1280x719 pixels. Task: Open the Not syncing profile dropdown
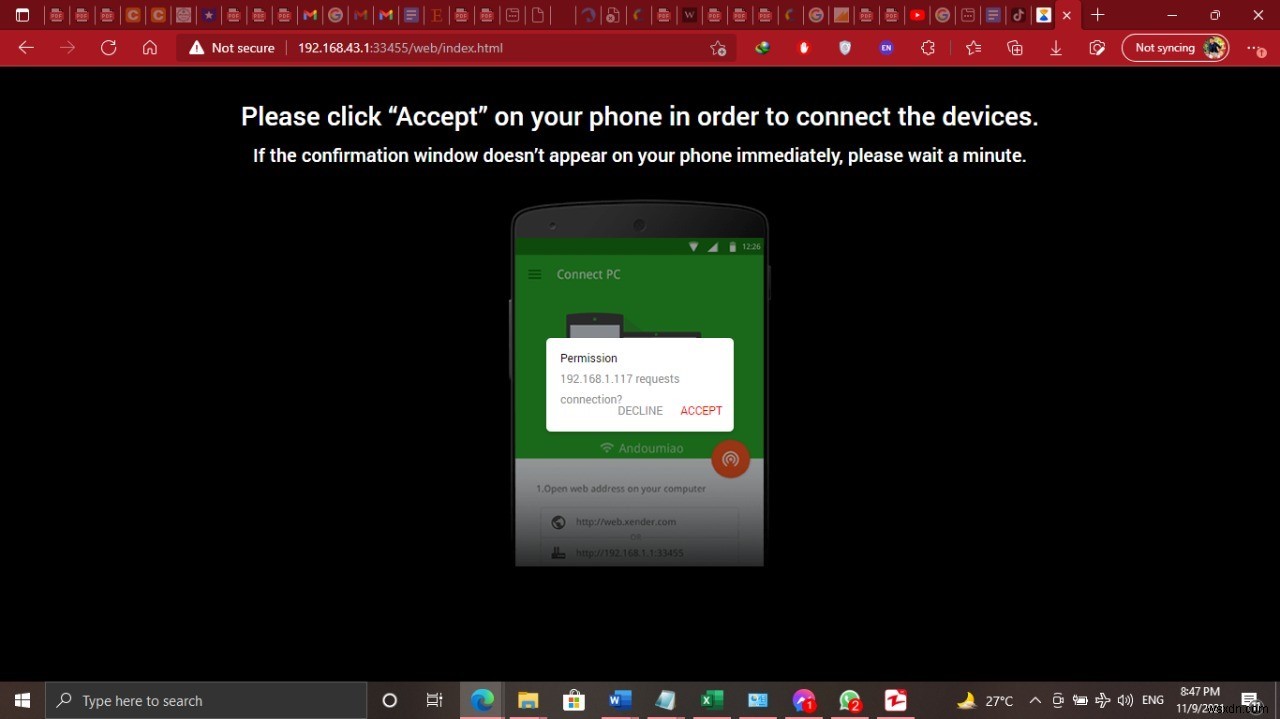(1176, 47)
